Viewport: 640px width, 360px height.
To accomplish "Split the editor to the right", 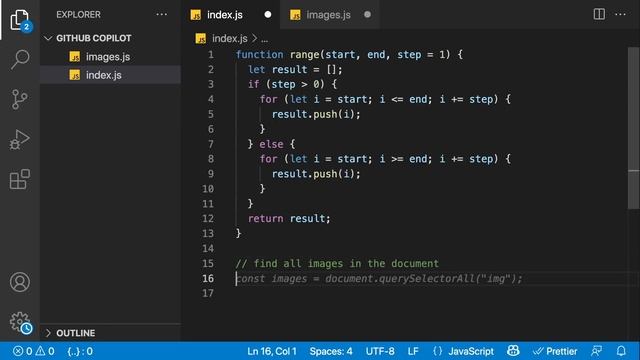I will pyautogui.click(x=599, y=14).
